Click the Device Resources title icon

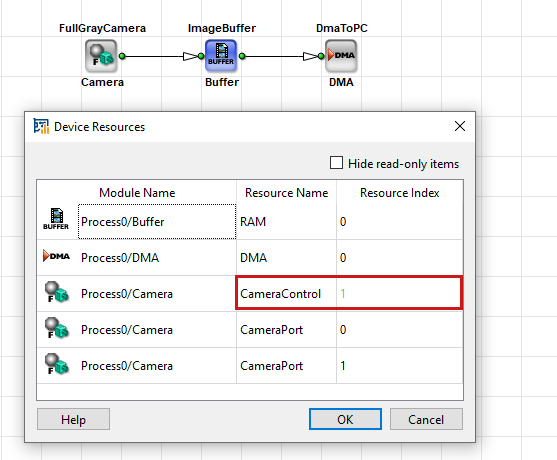(x=41, y=126)
